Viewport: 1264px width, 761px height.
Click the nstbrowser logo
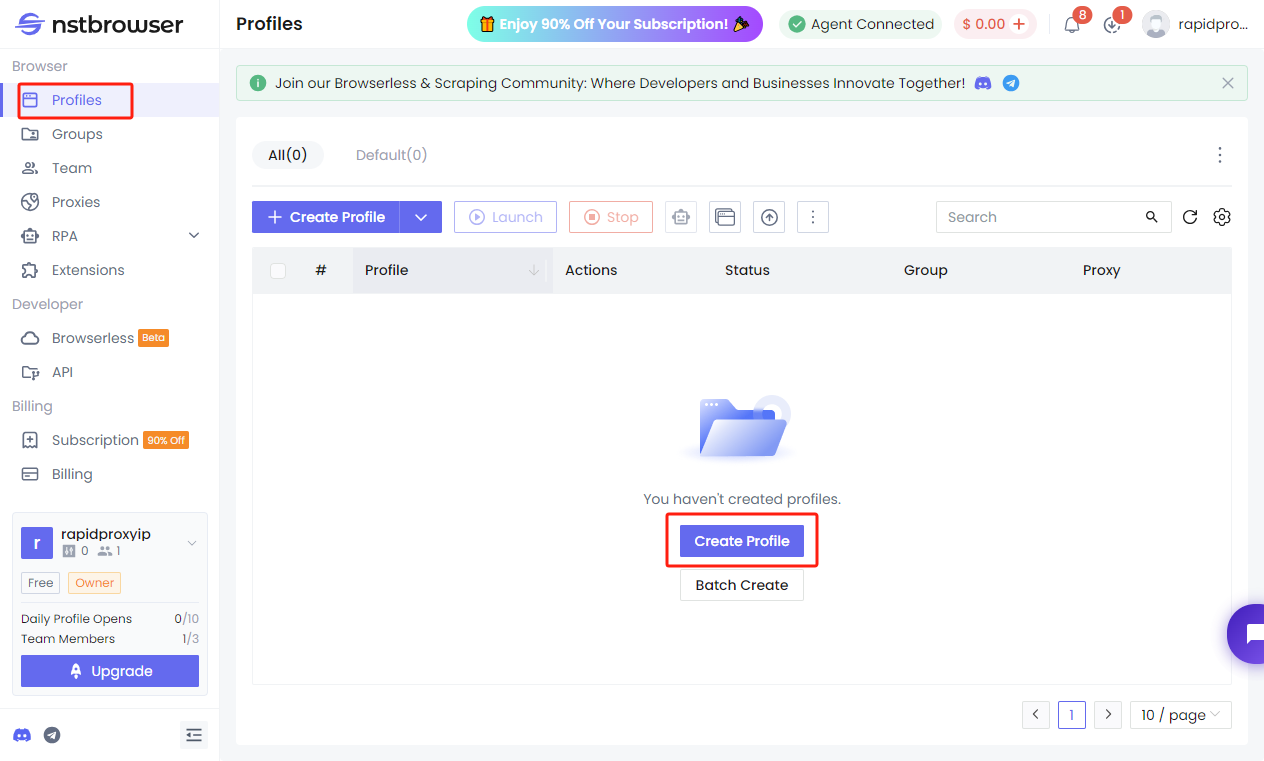[100, 24]
